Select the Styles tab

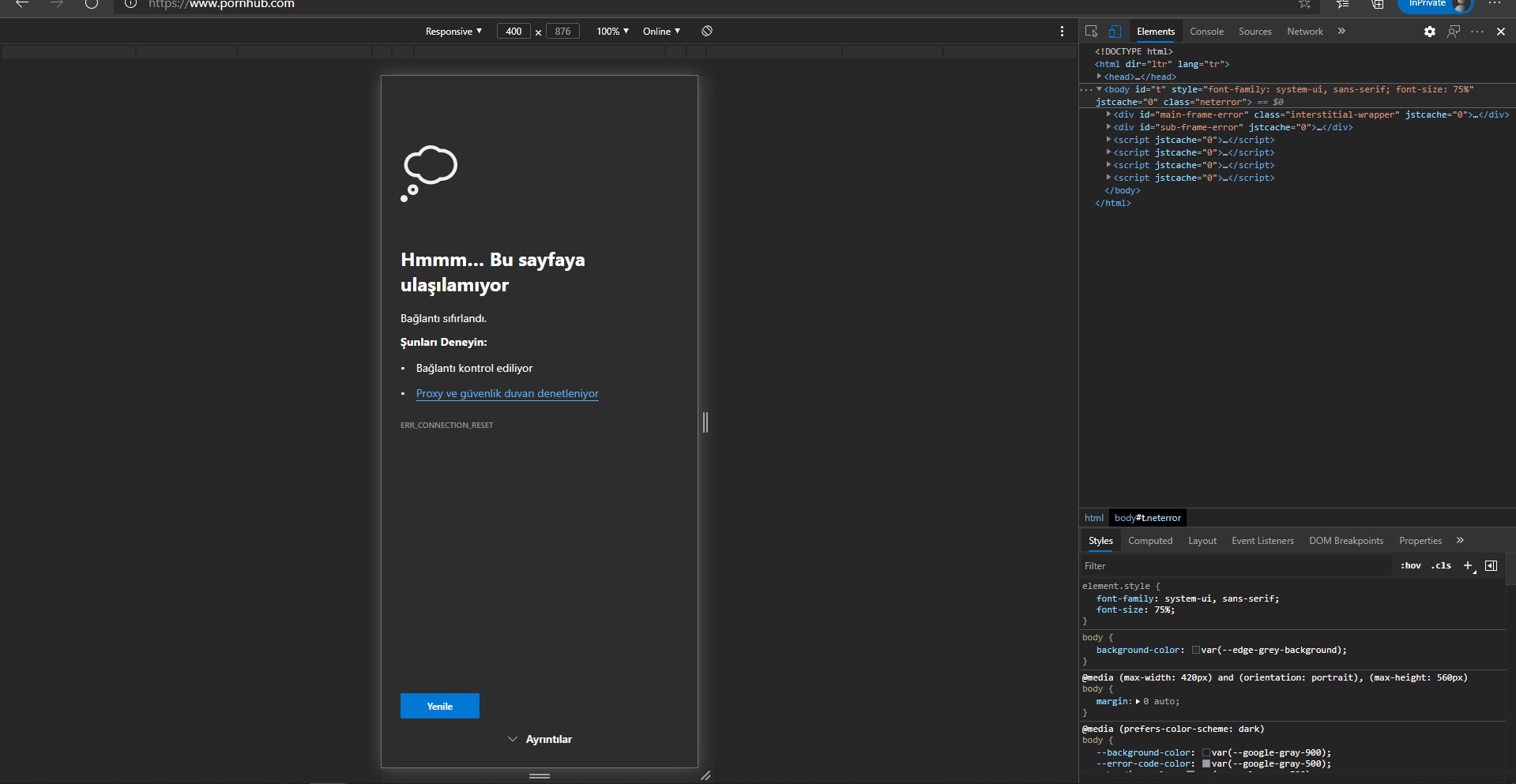(x=1100, y=541)
